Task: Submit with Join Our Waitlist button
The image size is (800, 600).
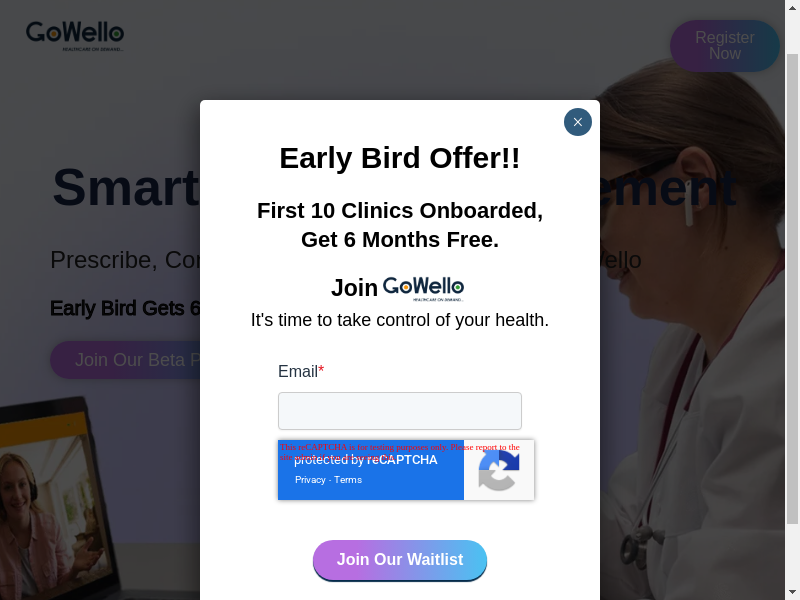Action: point(399,560)
